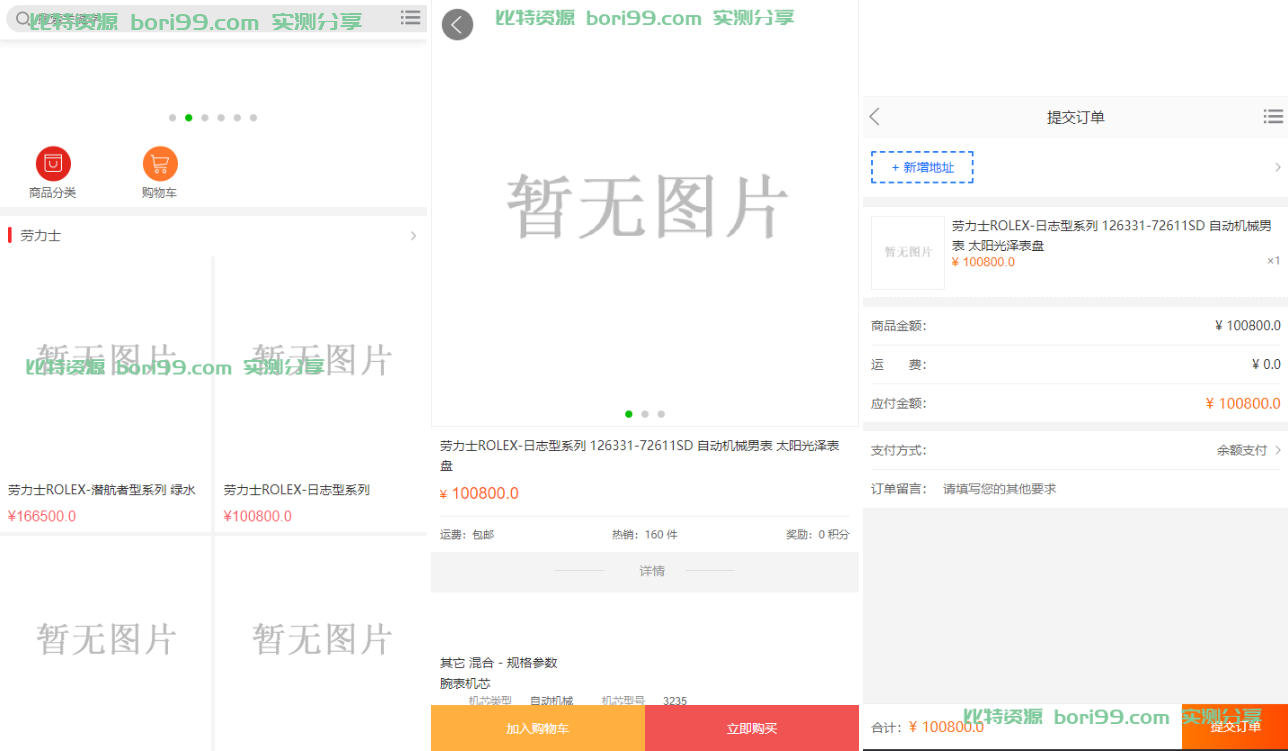
Task: Open the 商品分类 red category icon
Action: coord(53,163)
